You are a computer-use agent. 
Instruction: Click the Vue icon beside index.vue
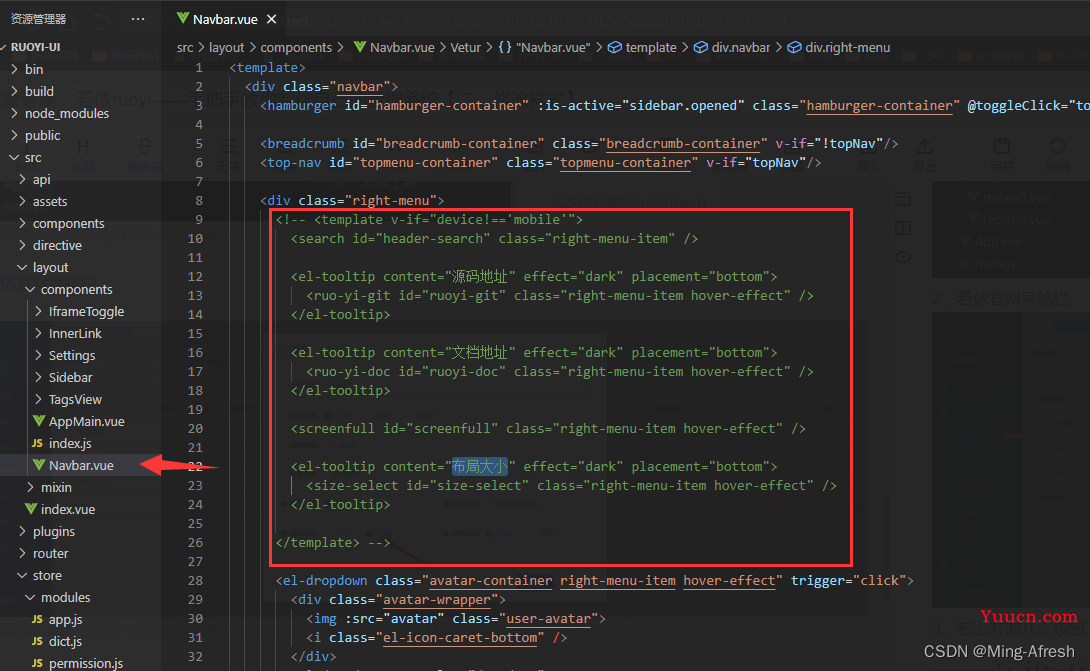pyautogui.click(x=31, y=510)
